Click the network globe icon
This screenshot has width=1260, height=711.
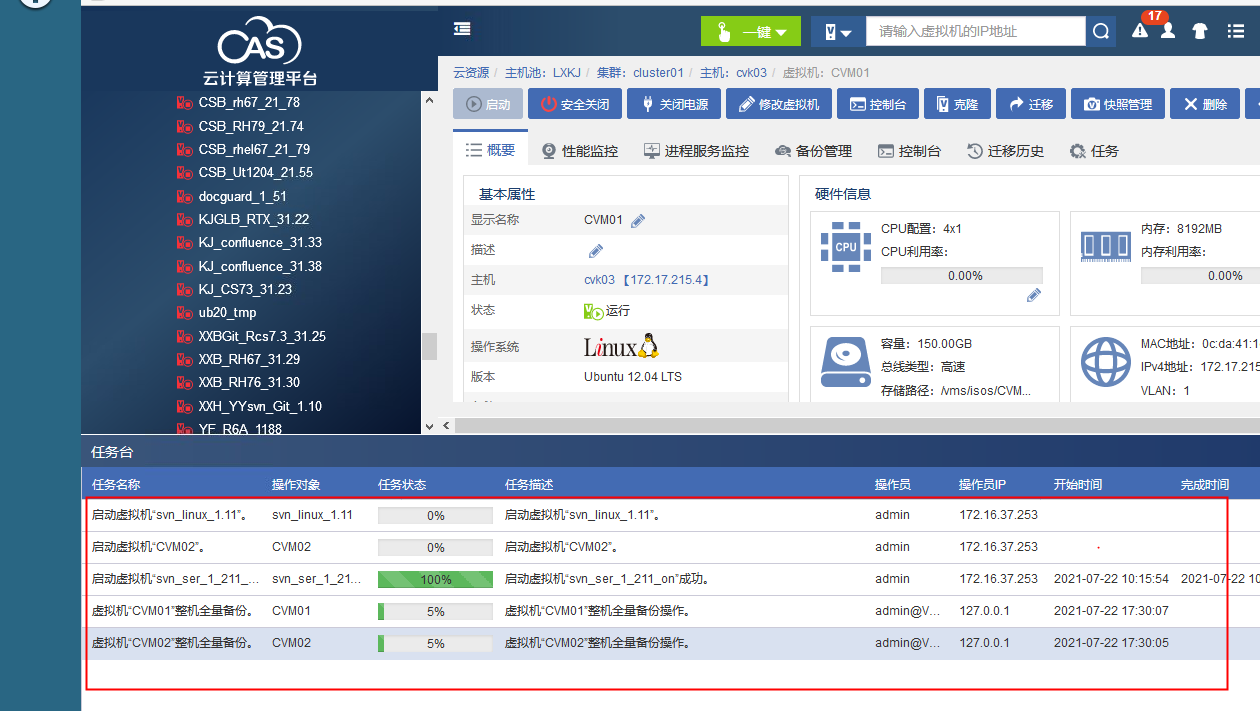coord(1106,362)
